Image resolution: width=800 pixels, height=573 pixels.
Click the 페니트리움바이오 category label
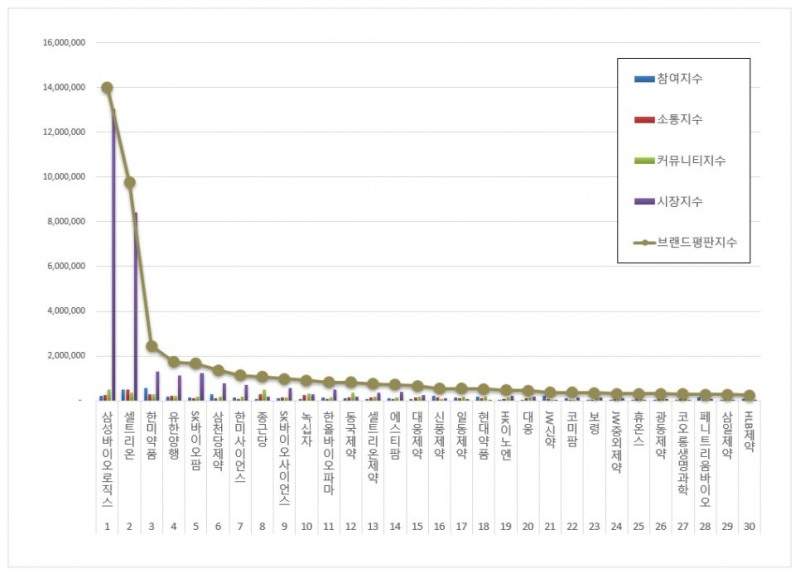pos(705,459)
